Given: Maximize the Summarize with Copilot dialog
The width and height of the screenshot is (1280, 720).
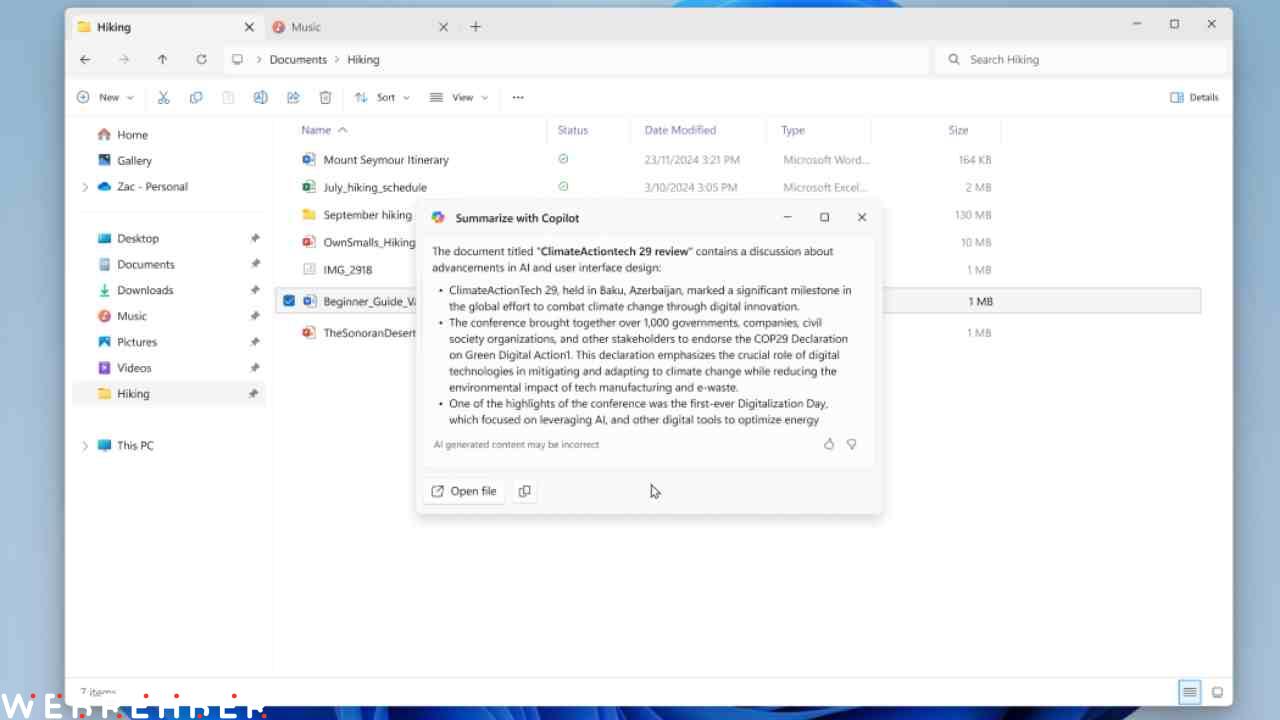Looking at the screenshot, I should point(825,217).
